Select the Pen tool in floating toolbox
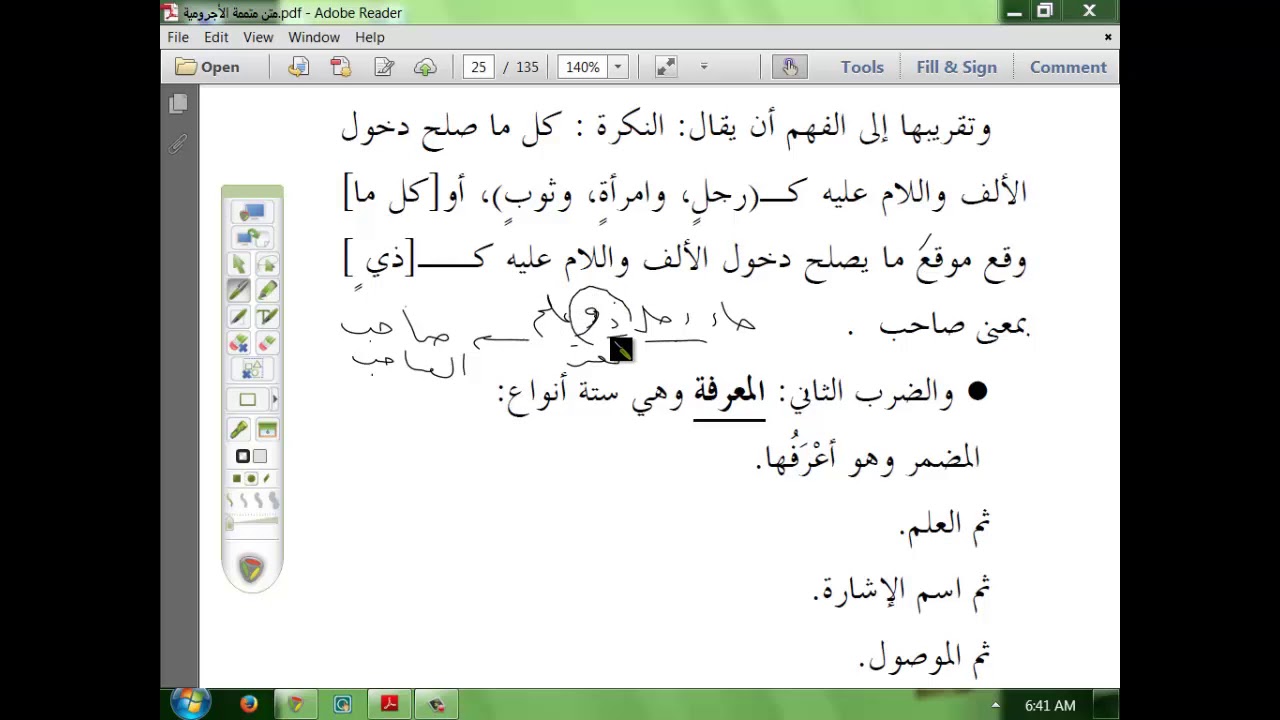This screenshot has width=1280, height=720. [x=239, y=291]
